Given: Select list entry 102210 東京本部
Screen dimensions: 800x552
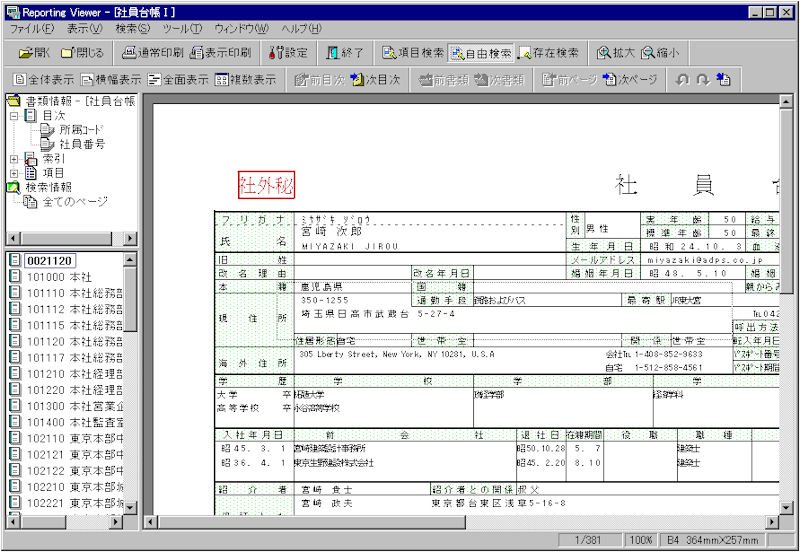Looking at the screenshot, I should coord(74,487).
